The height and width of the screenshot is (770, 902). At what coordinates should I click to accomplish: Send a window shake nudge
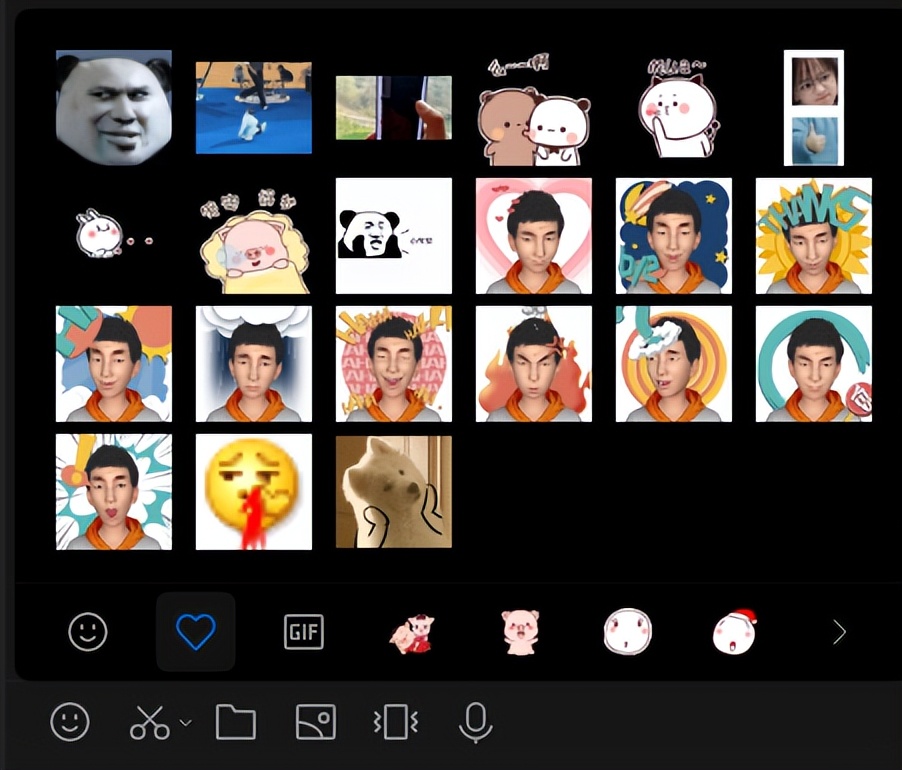coord(395,721)
